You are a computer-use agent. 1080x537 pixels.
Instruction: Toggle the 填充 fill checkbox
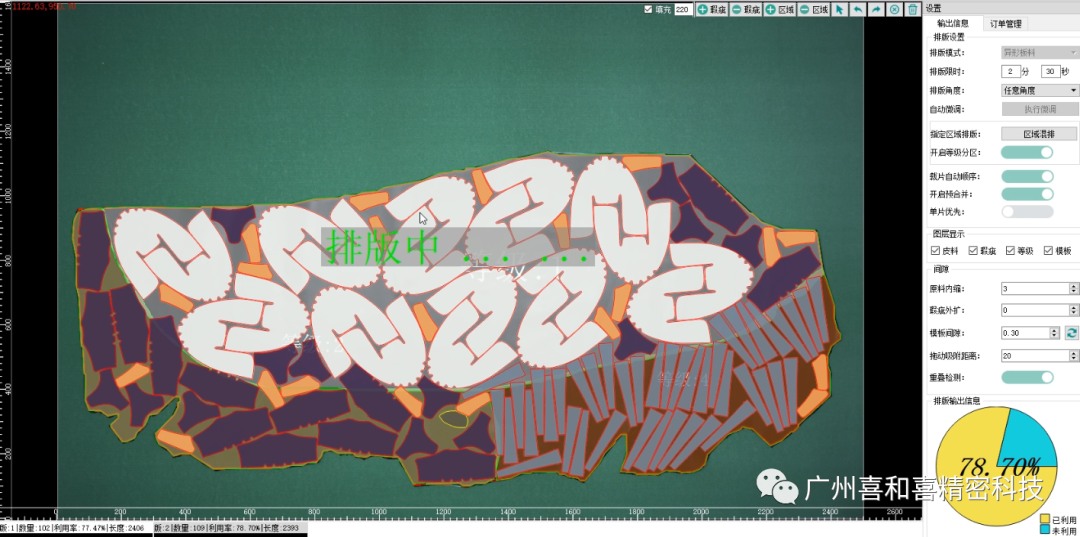tap(647, 10)
